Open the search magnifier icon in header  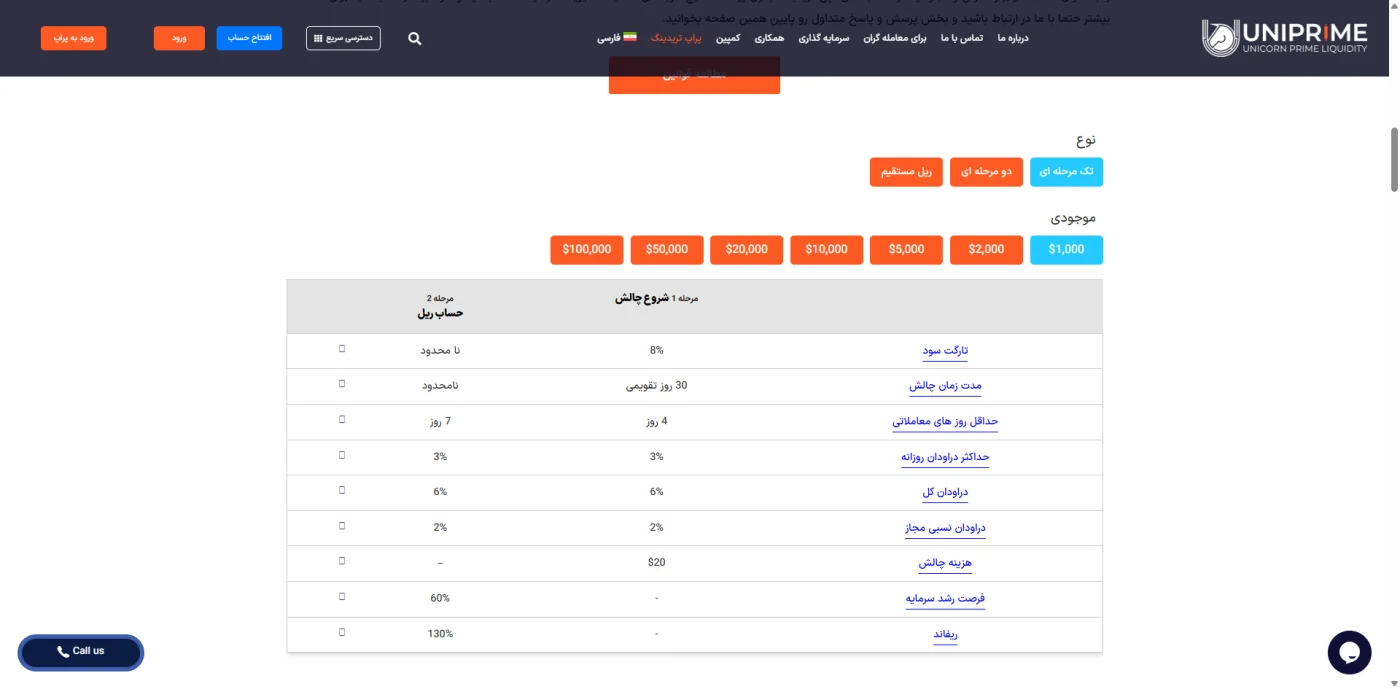[415, 39]
